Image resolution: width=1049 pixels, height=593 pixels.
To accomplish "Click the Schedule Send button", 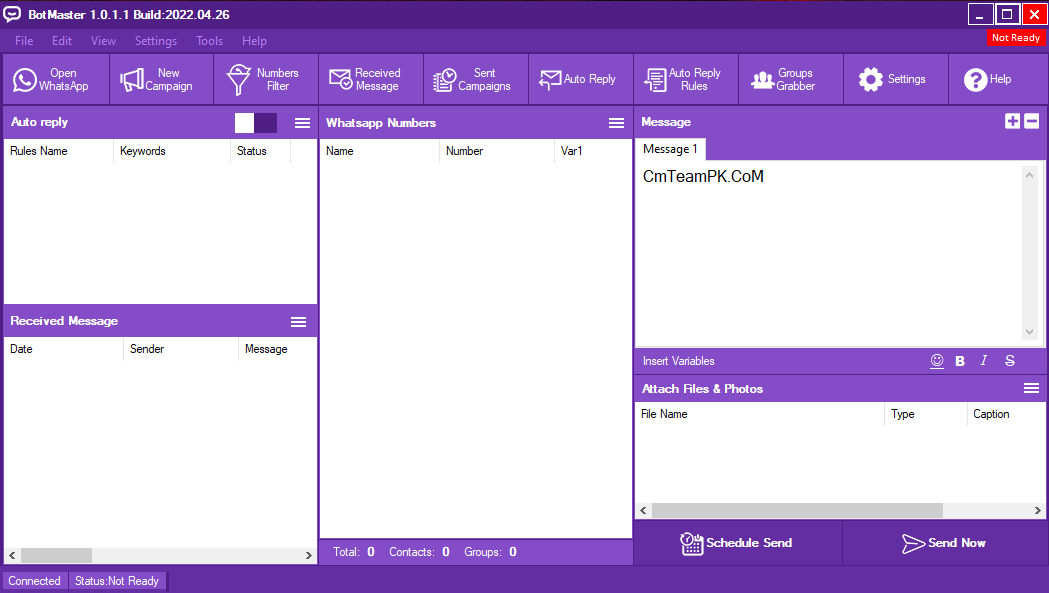I will [737, 543].
